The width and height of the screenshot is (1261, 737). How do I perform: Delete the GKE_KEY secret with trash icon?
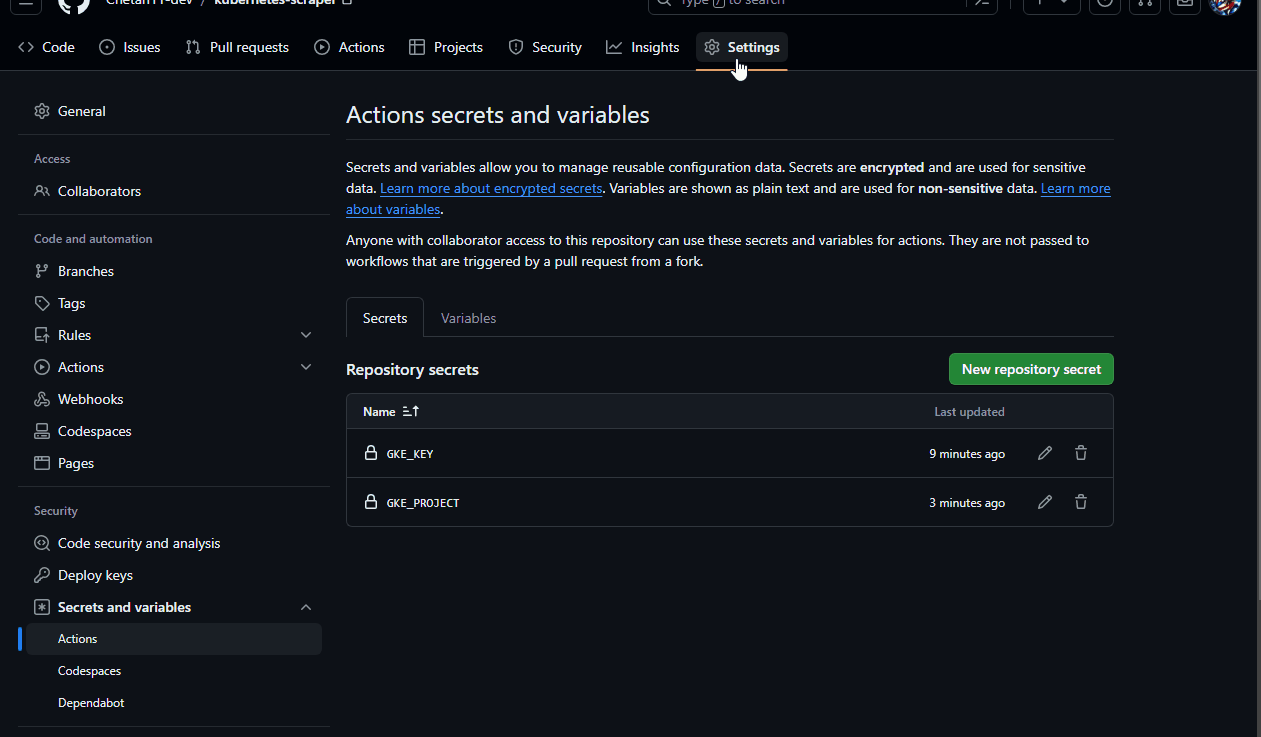tap(1081, 453)
